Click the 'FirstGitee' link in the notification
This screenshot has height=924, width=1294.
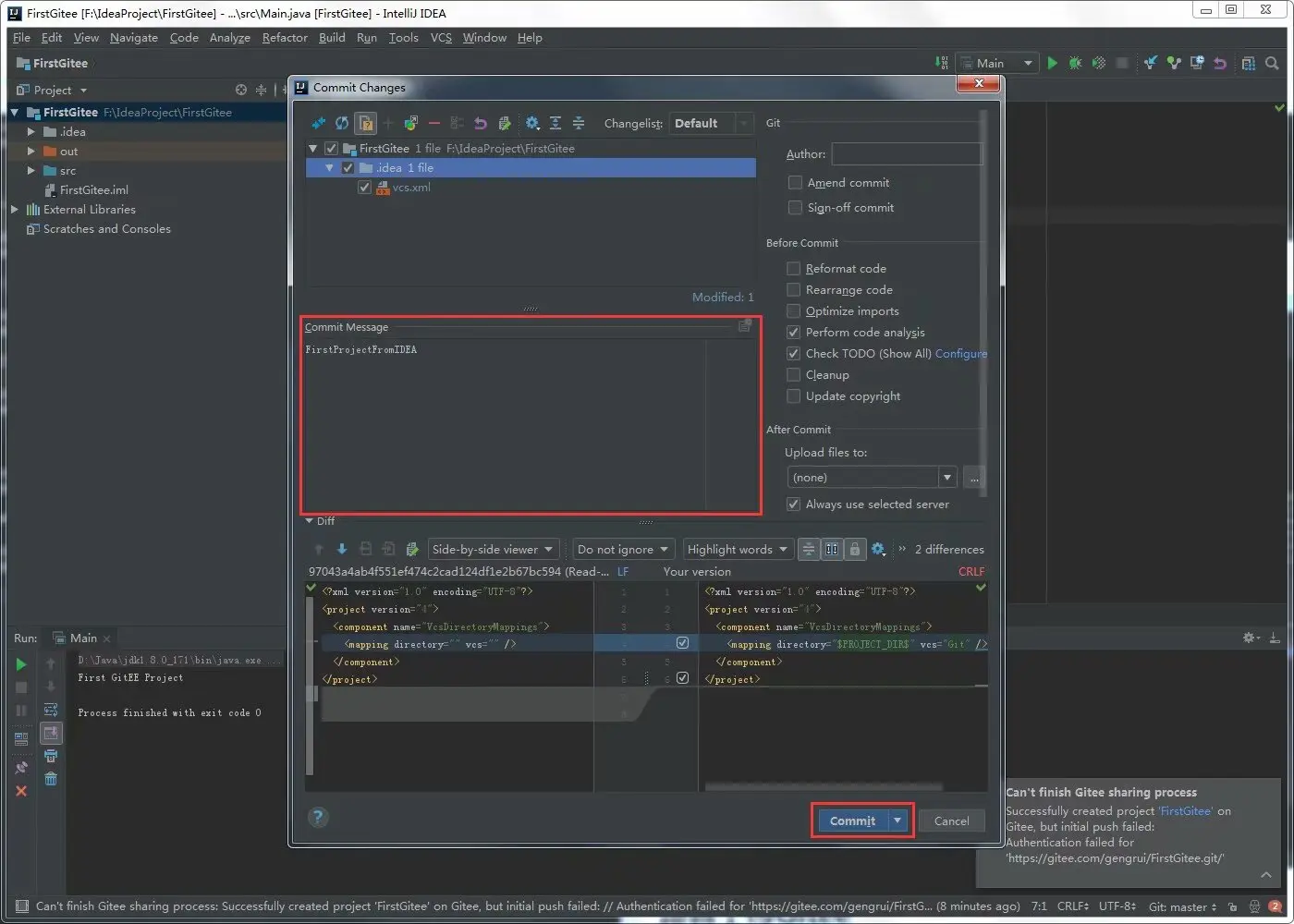1186,811
